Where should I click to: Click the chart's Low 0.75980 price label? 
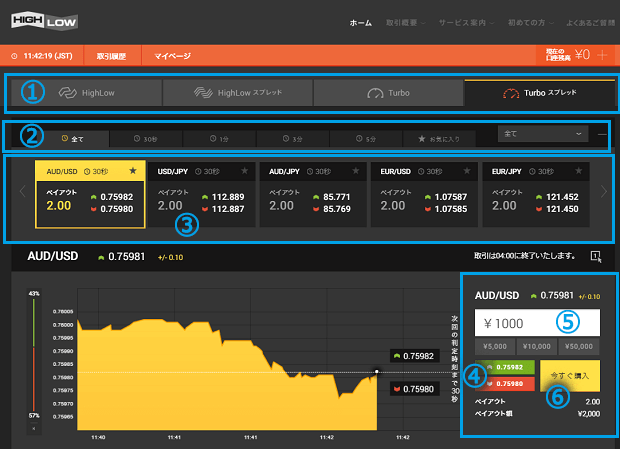[x=414, y=389]
